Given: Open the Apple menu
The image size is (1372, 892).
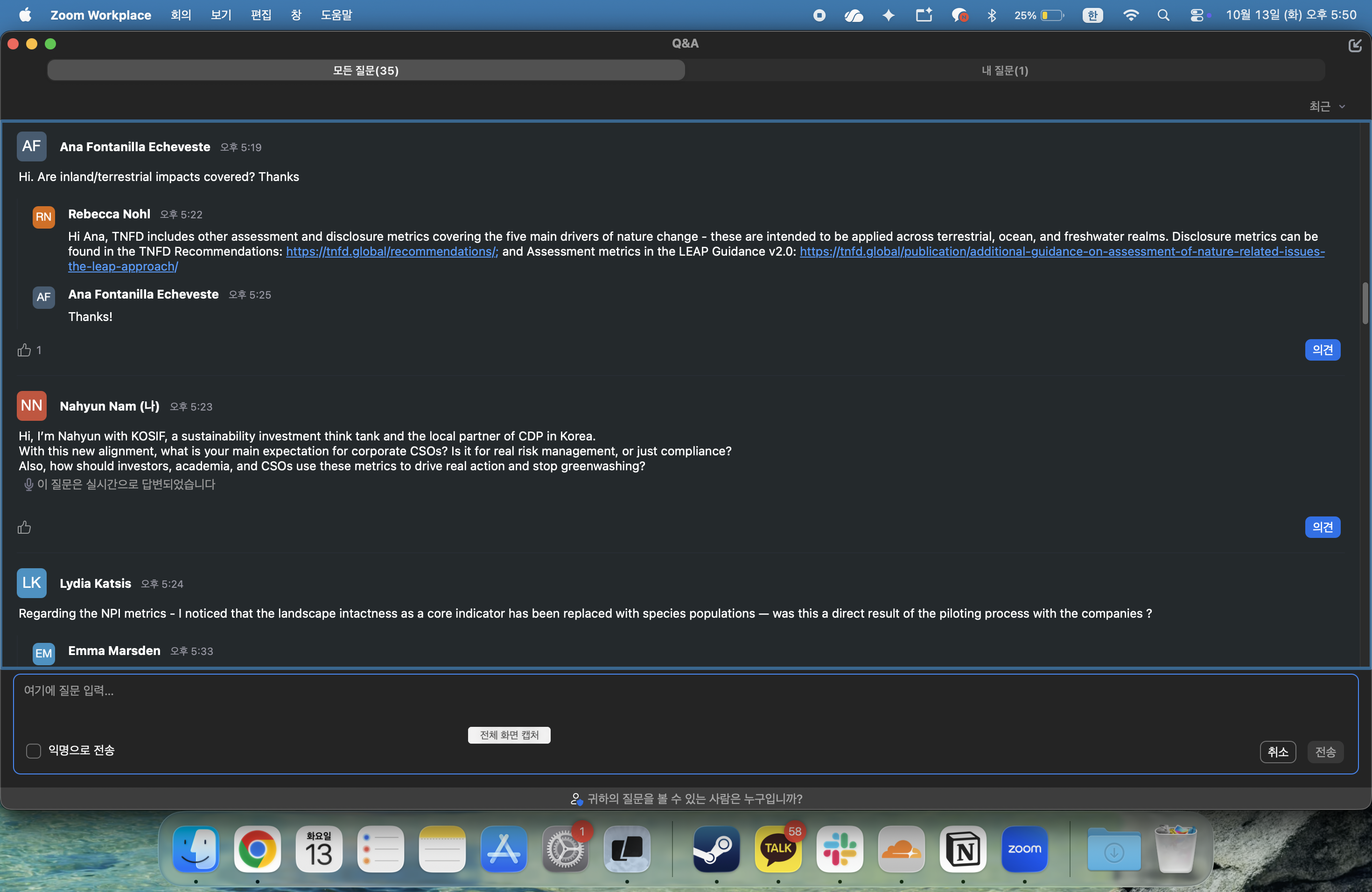Looking at the screenshot, I should (25, 15).
